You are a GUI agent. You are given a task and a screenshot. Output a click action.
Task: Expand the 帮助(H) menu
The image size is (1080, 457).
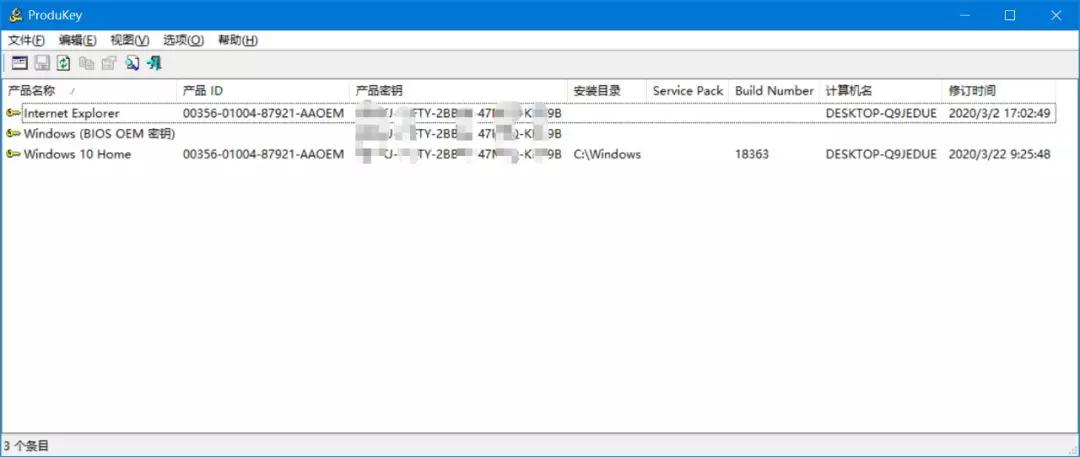coord(237,40)
